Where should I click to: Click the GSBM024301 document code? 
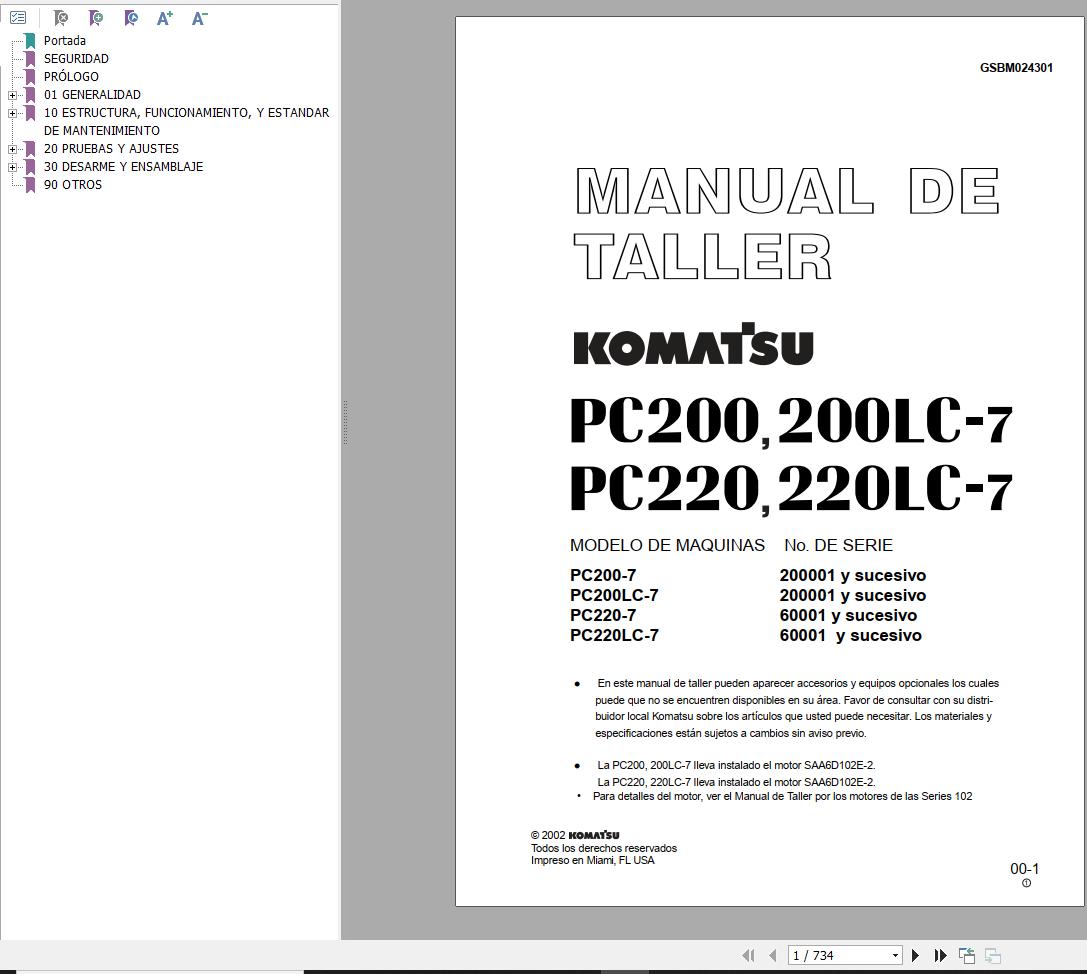coord(1016,68)
